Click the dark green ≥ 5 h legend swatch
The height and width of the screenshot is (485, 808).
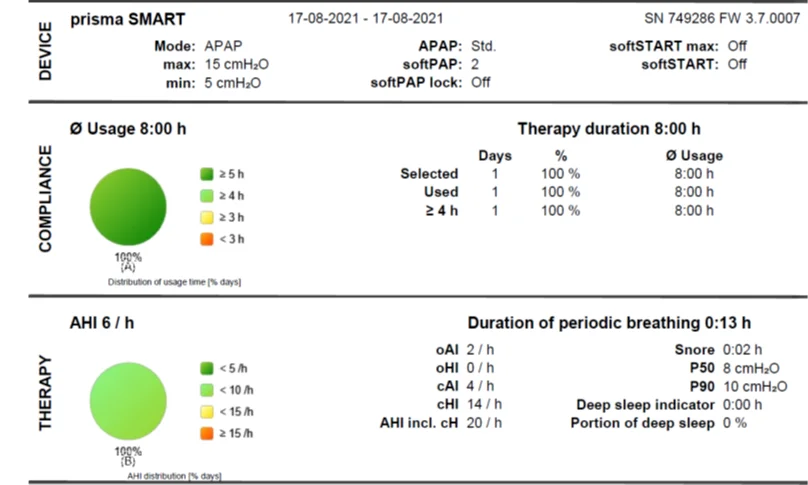(x=207, y=172)
